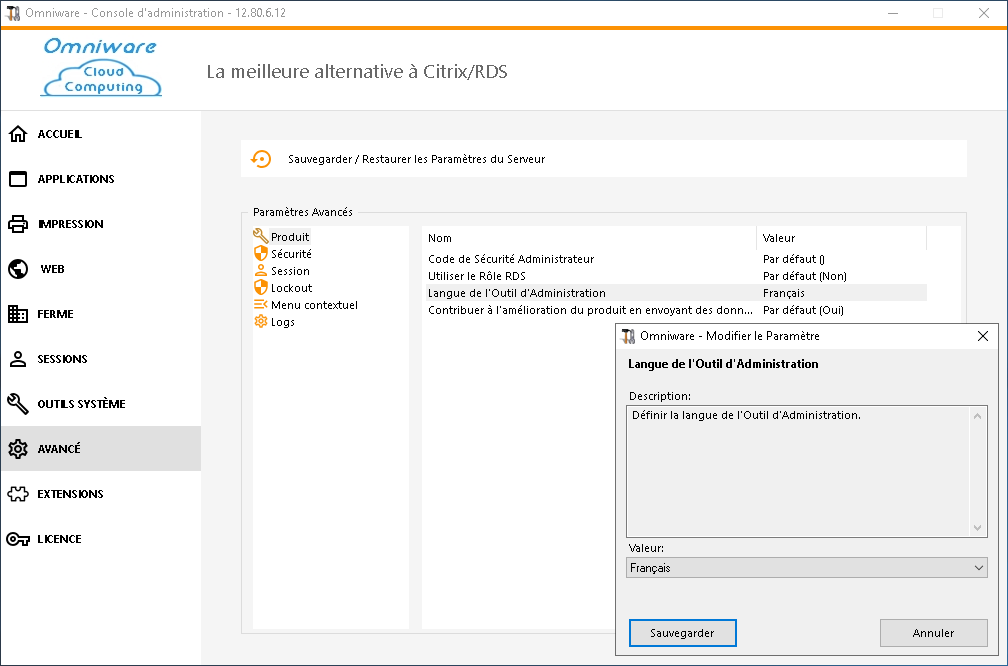Click the Modifier le Paramètre dialog title icon

coord(628,336)
